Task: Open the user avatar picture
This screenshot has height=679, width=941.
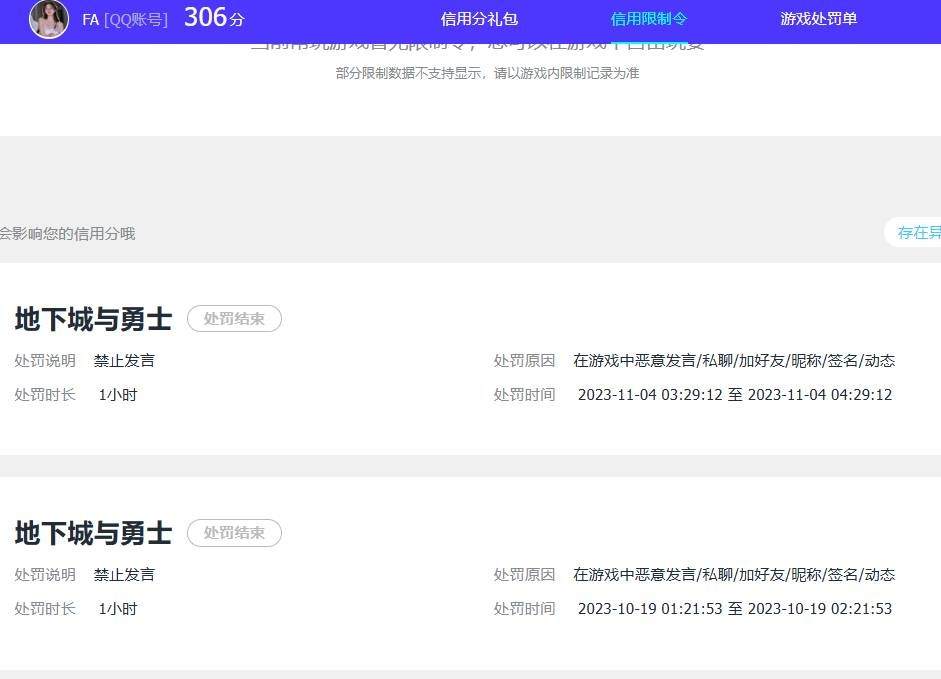Action: coord(49,19)
